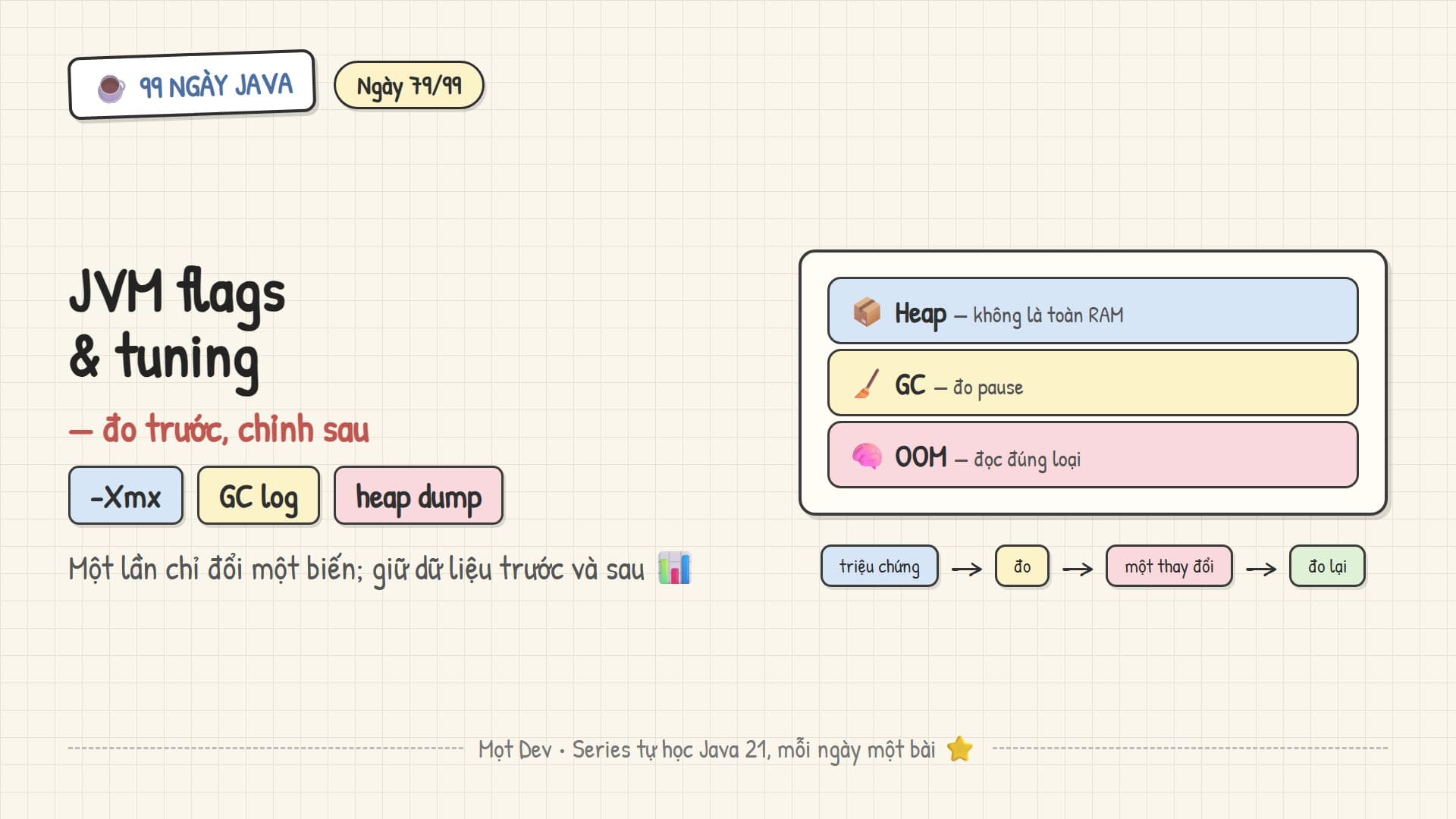Click the package box icon beside Heap
Screen dimensions: 1456x819
pyautogui.click(x=867, y=312)
